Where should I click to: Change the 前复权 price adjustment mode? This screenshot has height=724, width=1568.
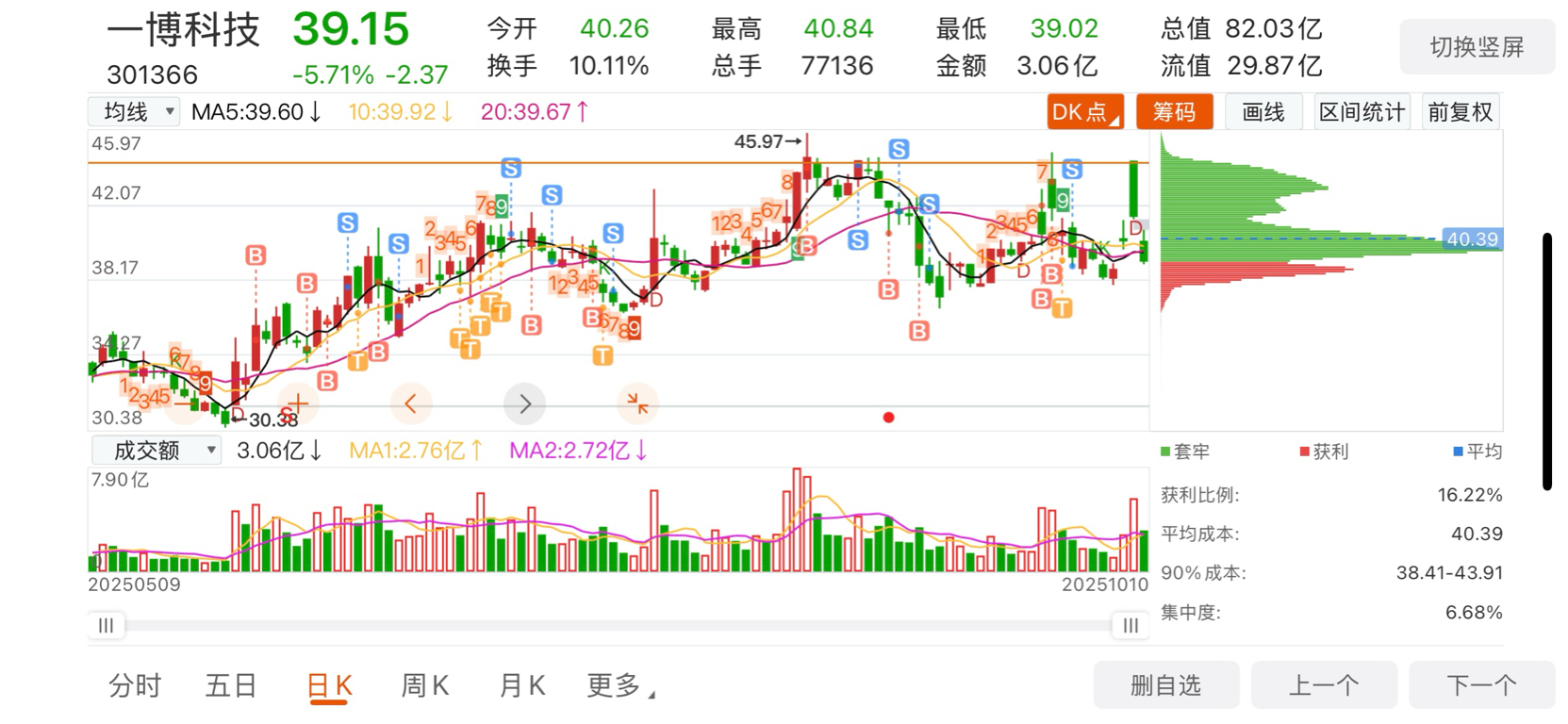pos(1460,112)
